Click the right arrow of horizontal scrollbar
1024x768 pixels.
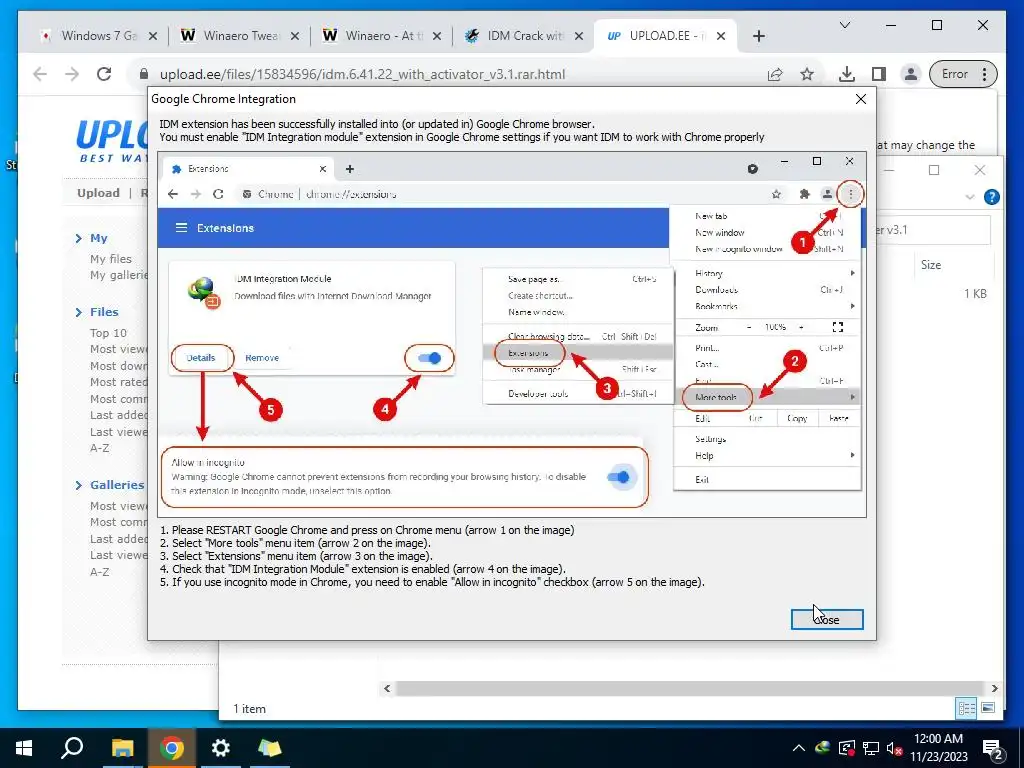point(995,688)
